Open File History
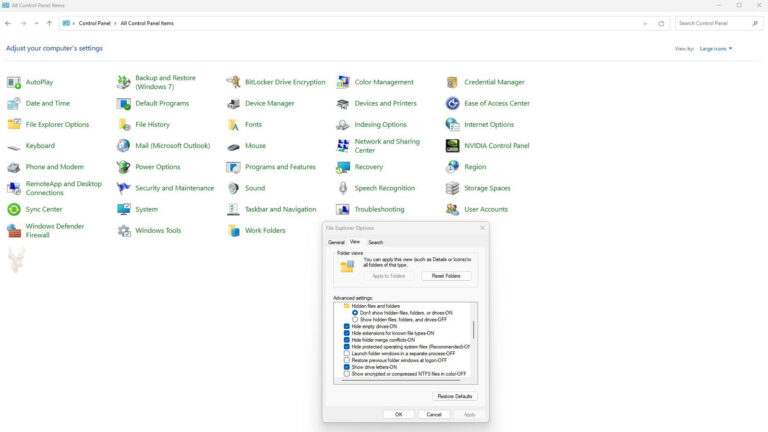Viewport: 768px width, 432px height. point(143,124)
